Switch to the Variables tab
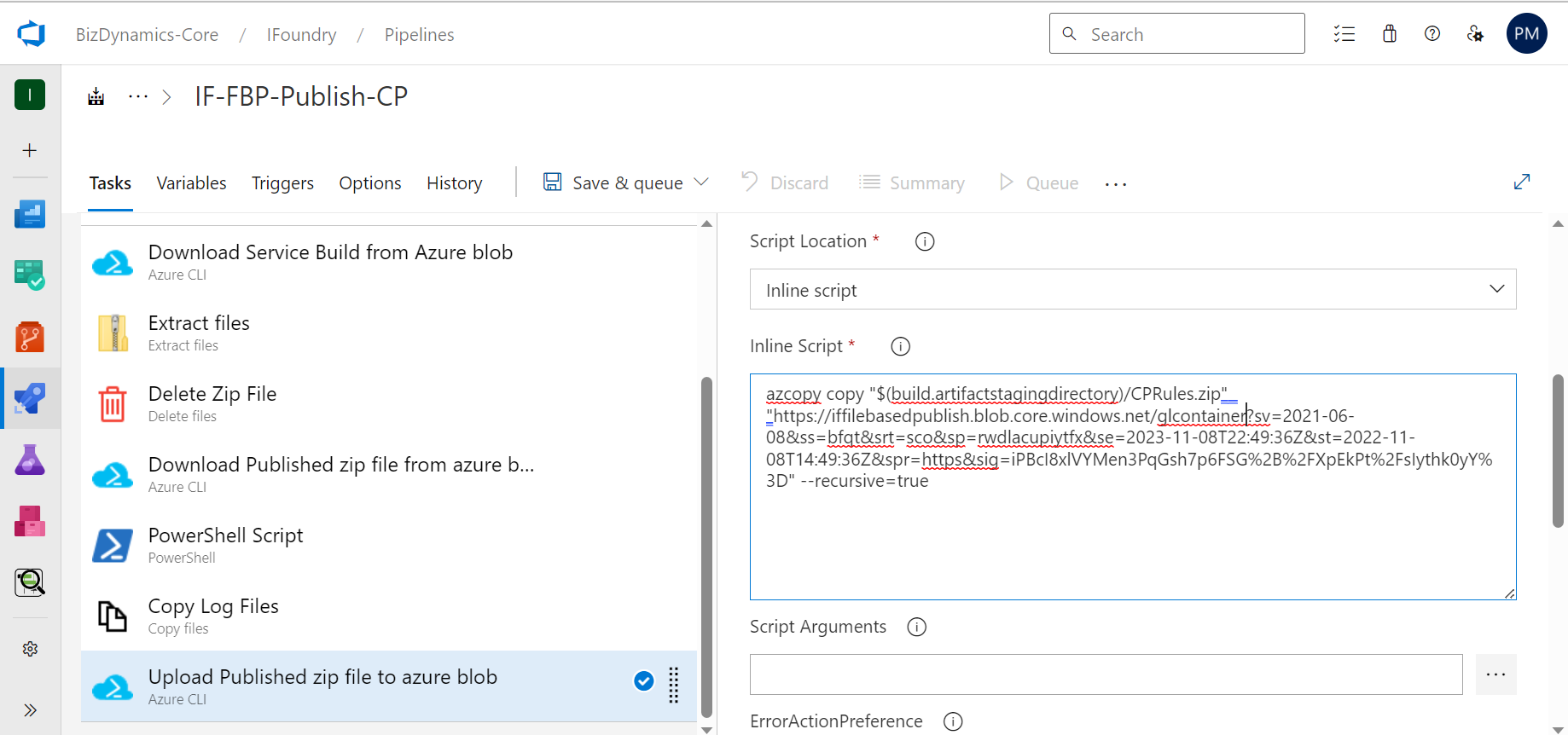The height and width of the screenshot is (735, 1568). [x=191, y=183]
